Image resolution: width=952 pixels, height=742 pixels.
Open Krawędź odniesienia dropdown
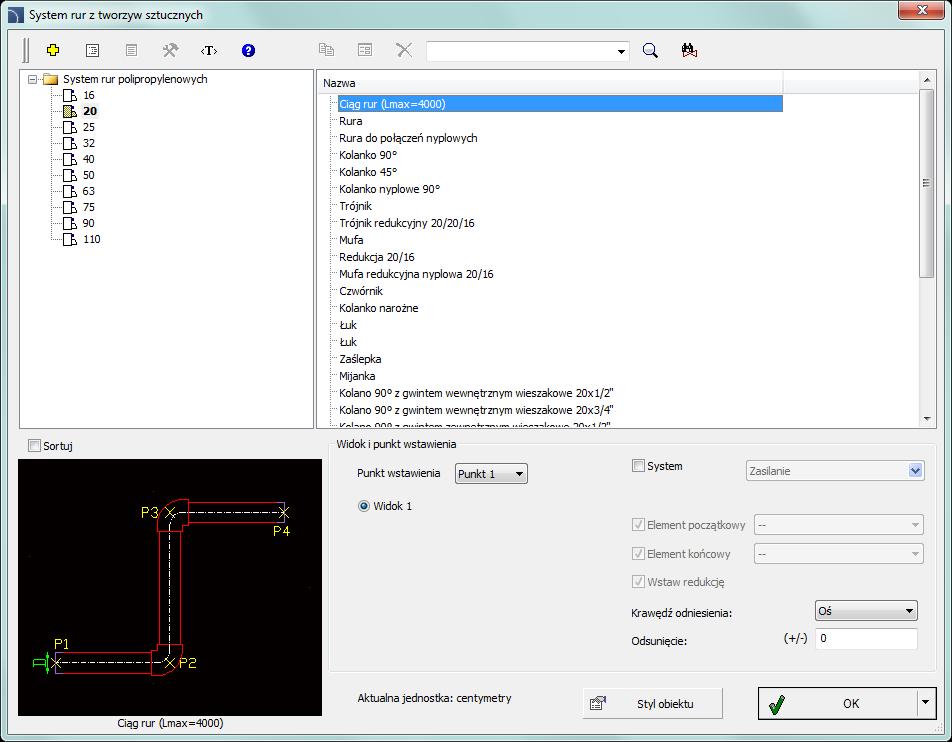click(866, 611)
